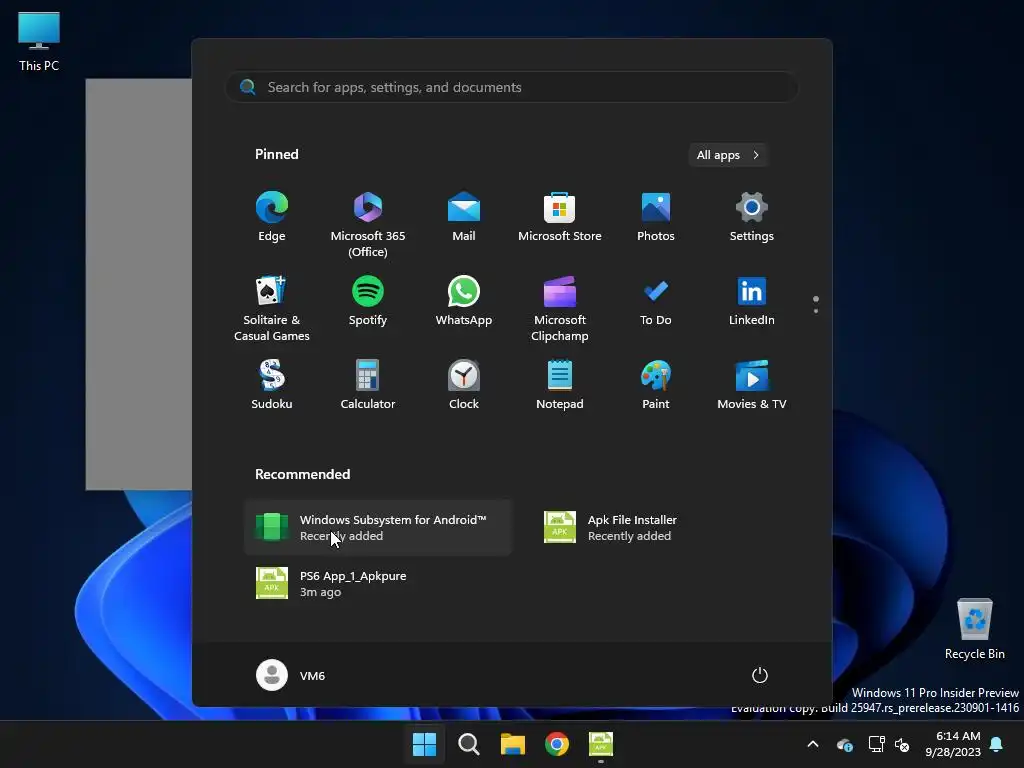This screenshot has width=1024, height=768.
Task: Click the Start menu search box
Action: click(512, 87)
